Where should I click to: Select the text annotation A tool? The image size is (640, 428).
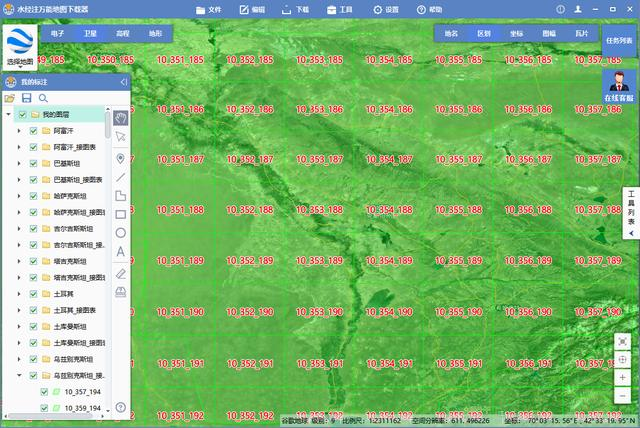pyautogui.click(x=120, y=251)
